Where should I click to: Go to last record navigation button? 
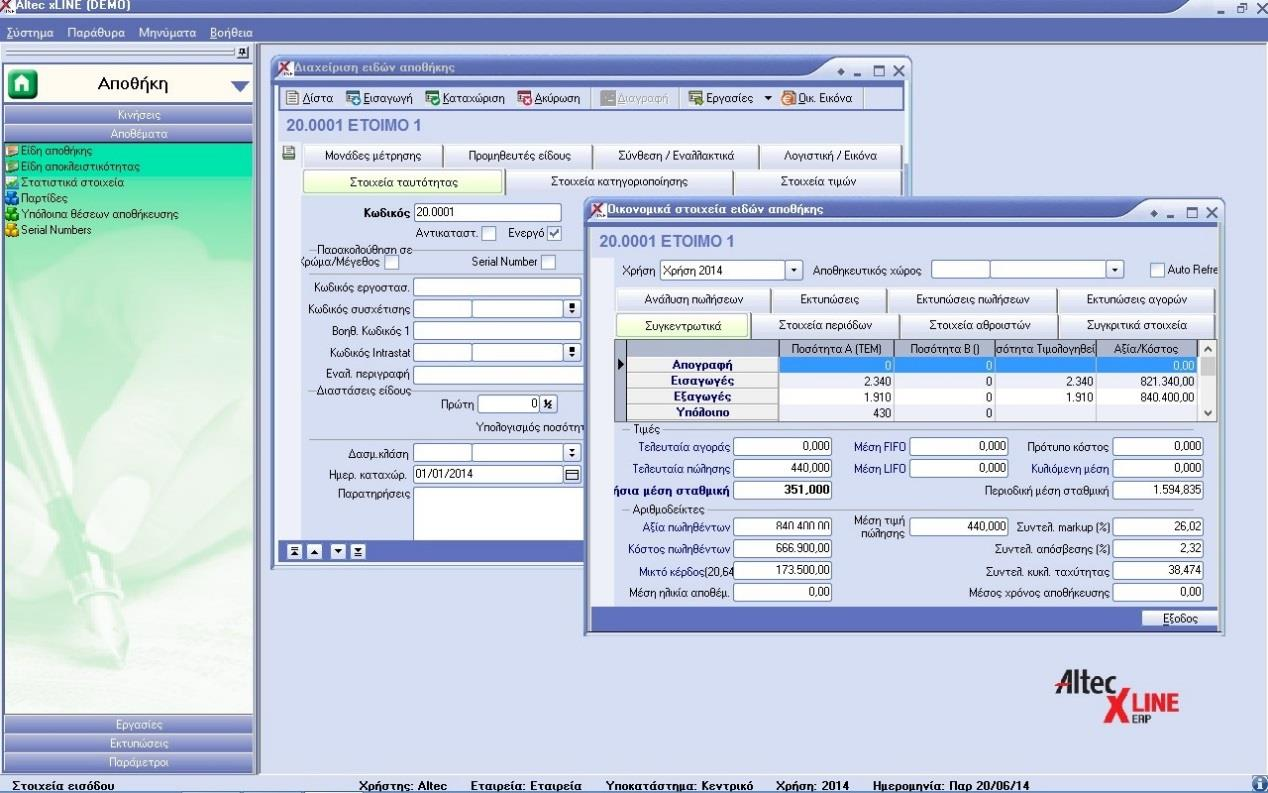coord(358,551)
